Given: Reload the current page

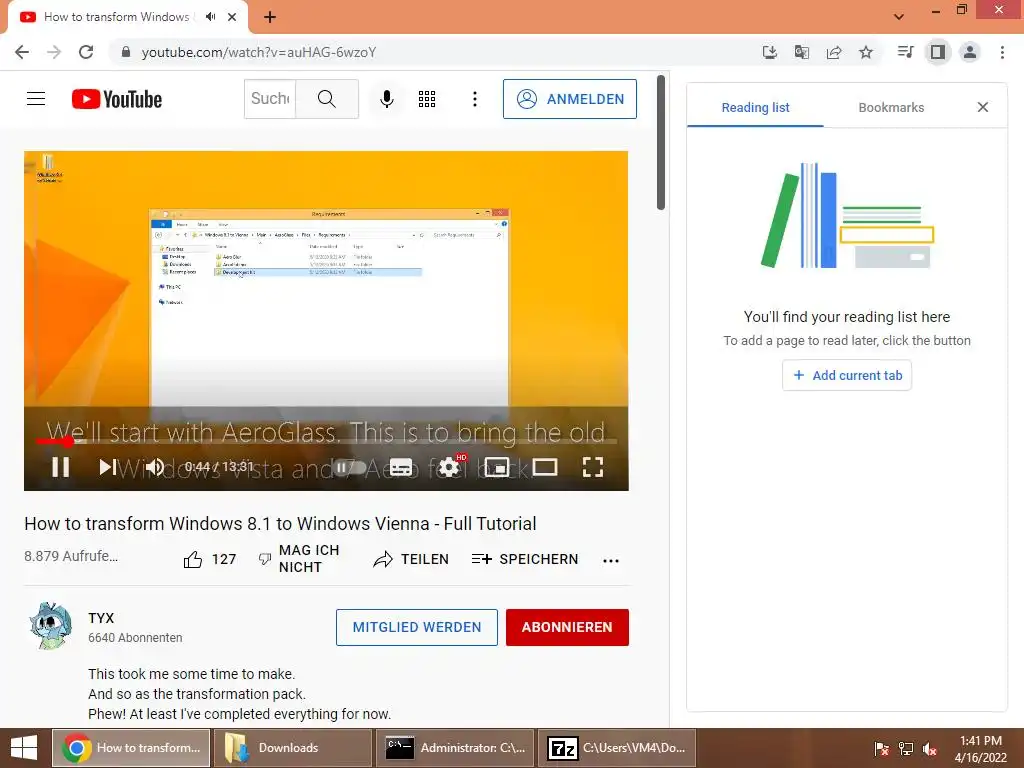Looking at the screenshot, I should click(86, 52).
